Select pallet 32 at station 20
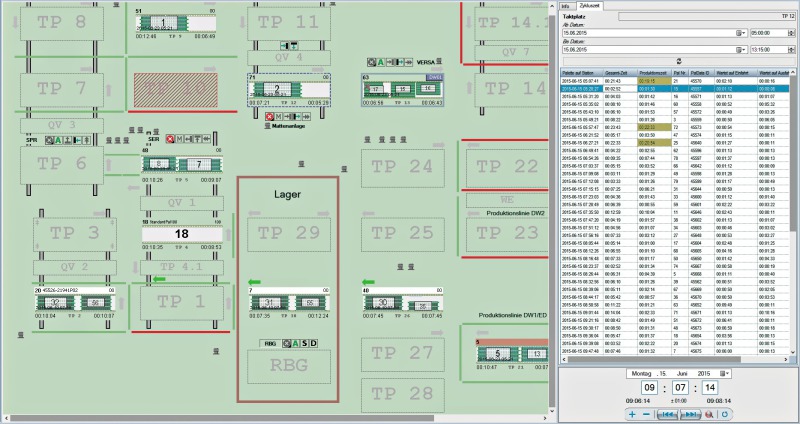The image size is (800, 424). tap(55, 302)
